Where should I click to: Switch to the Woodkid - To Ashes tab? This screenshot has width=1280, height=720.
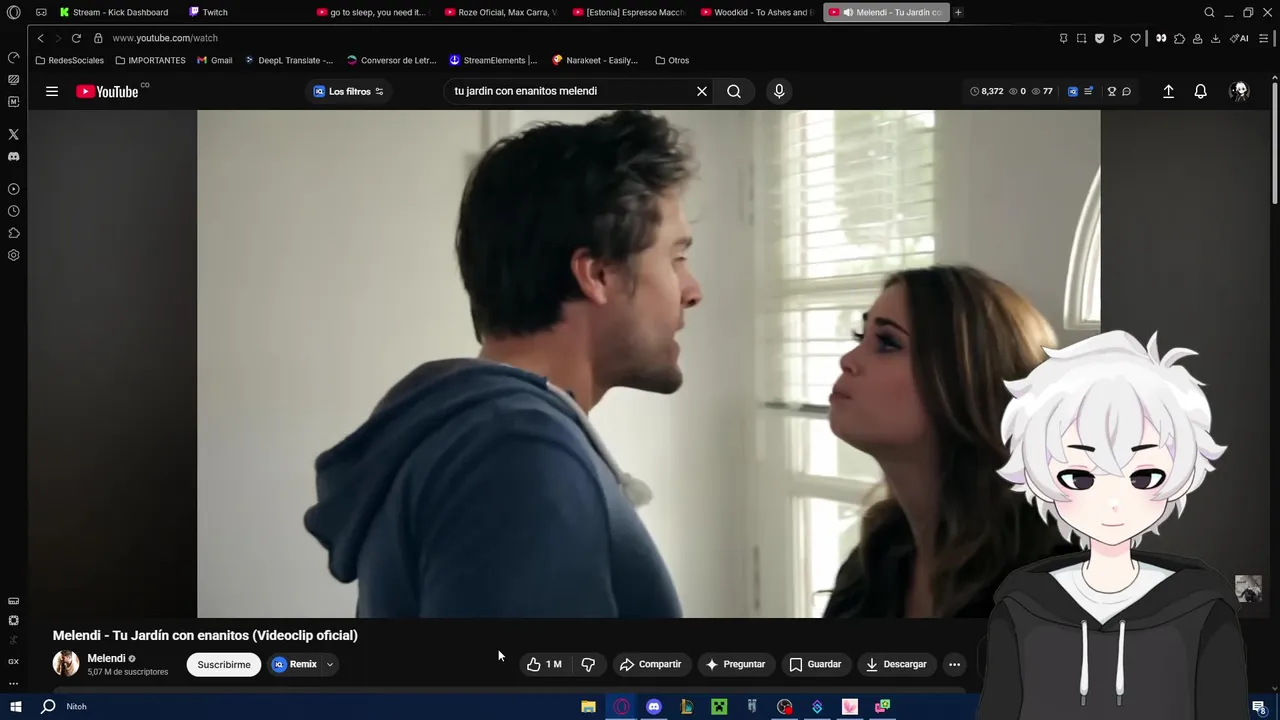tap(756, 12)
